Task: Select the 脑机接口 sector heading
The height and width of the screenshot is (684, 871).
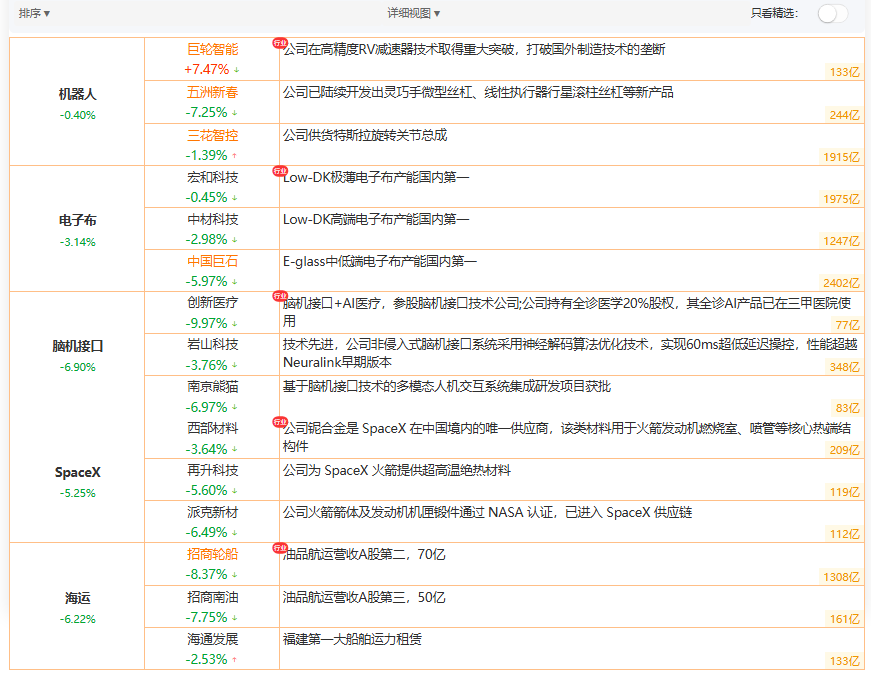Action: pyautogui.click(x=77, y=346)
